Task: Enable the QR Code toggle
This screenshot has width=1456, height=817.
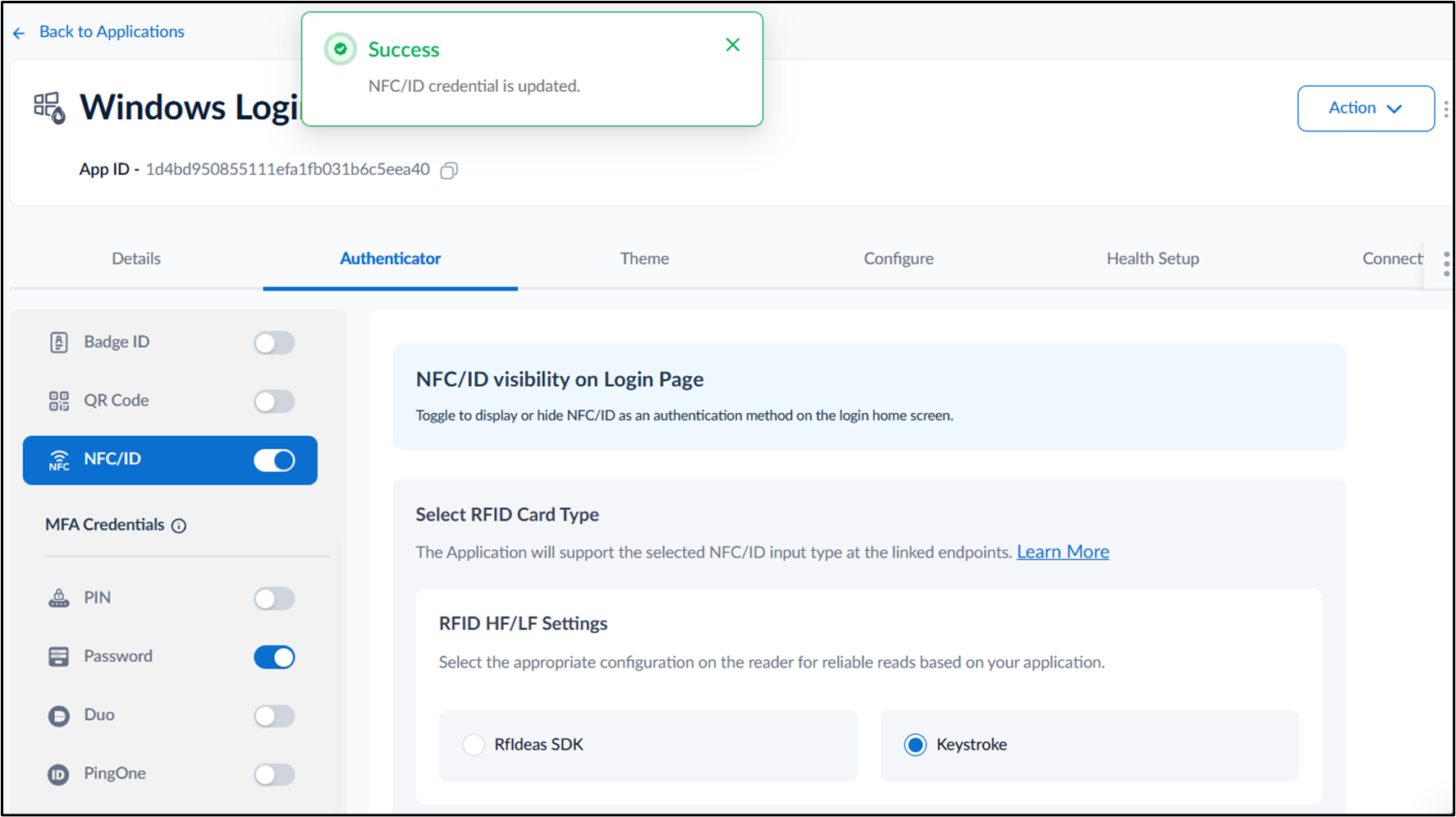Action: [x=274, y=402]
